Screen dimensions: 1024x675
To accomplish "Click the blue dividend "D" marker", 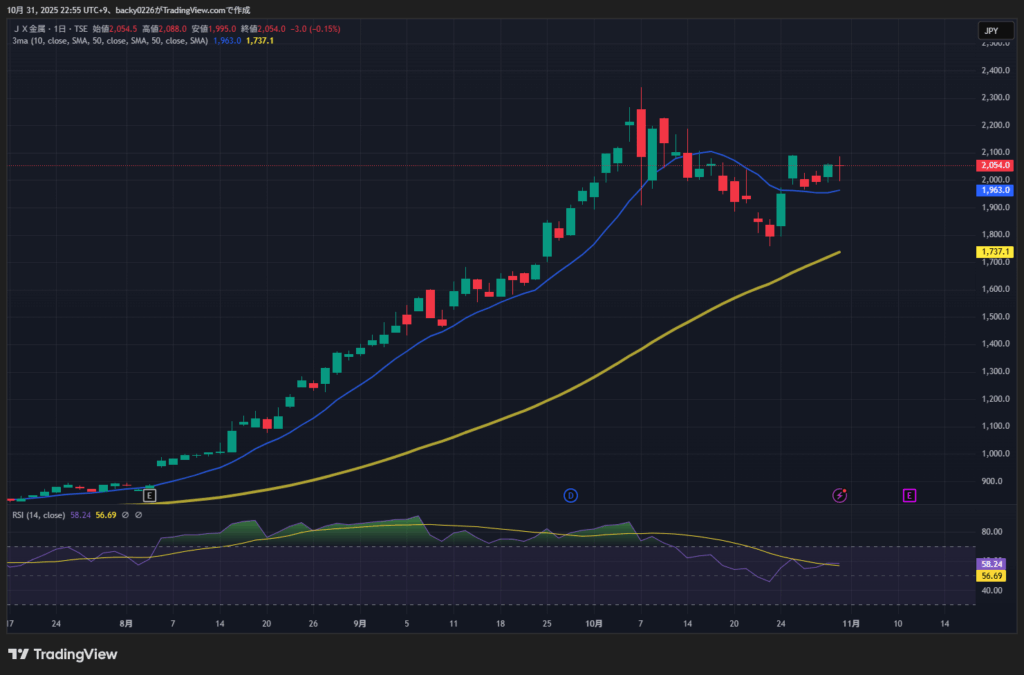I will click(571, 495).
